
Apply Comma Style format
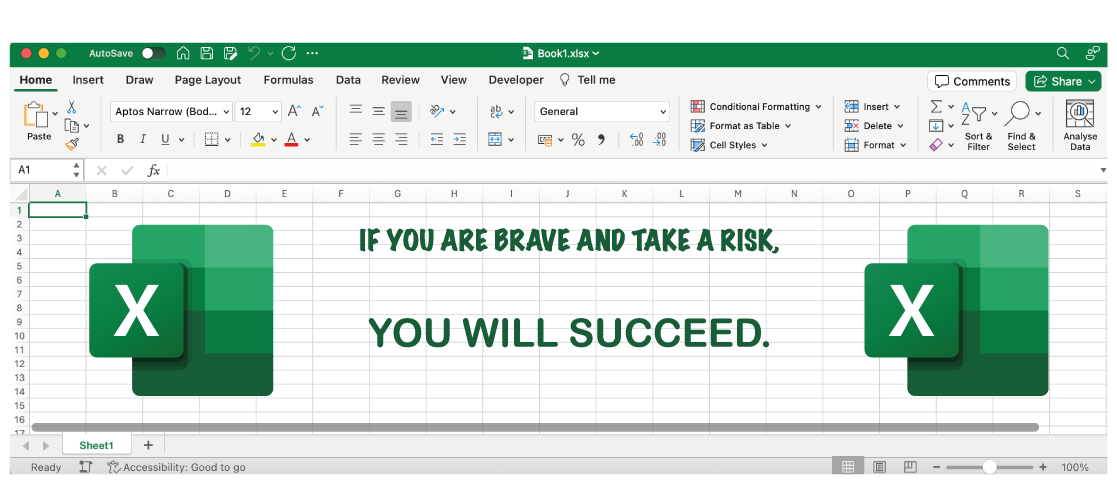pyautogui.click(x=601, y=140)
